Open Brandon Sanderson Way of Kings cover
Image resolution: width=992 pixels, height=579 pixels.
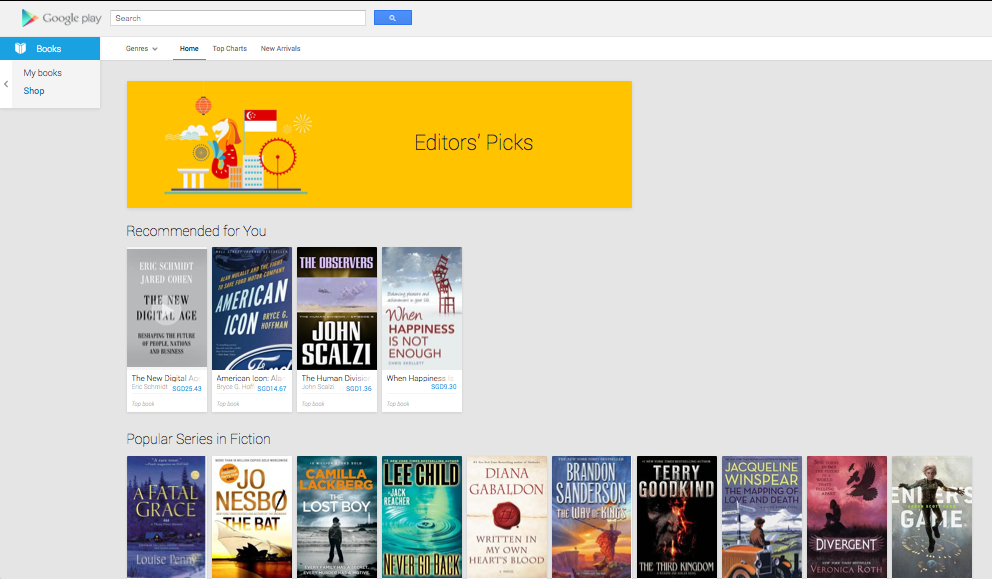592,517
